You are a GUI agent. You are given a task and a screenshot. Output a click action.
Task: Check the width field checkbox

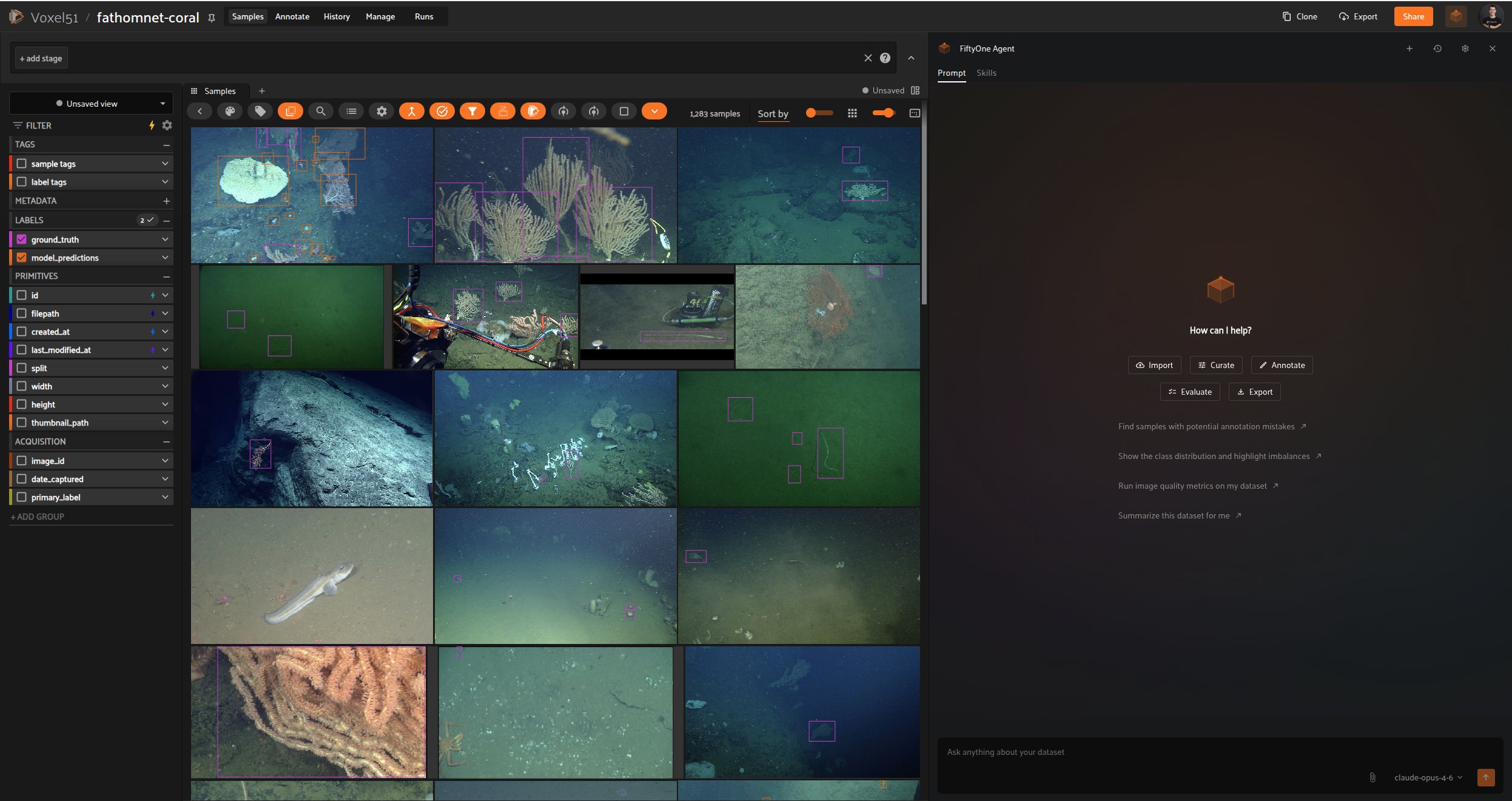point(22,386)
